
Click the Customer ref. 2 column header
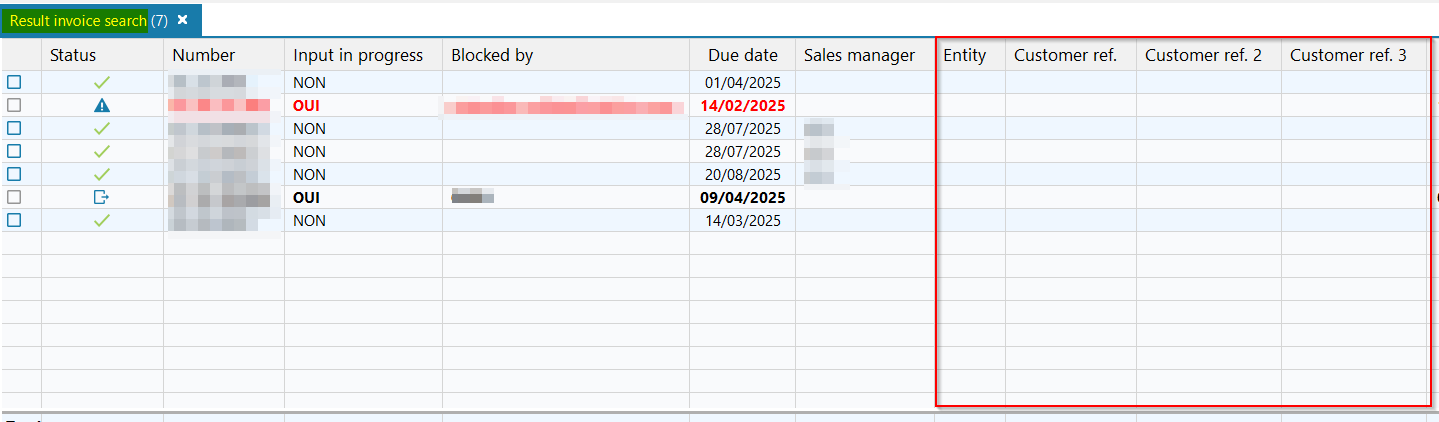[x=1203, y=56]
